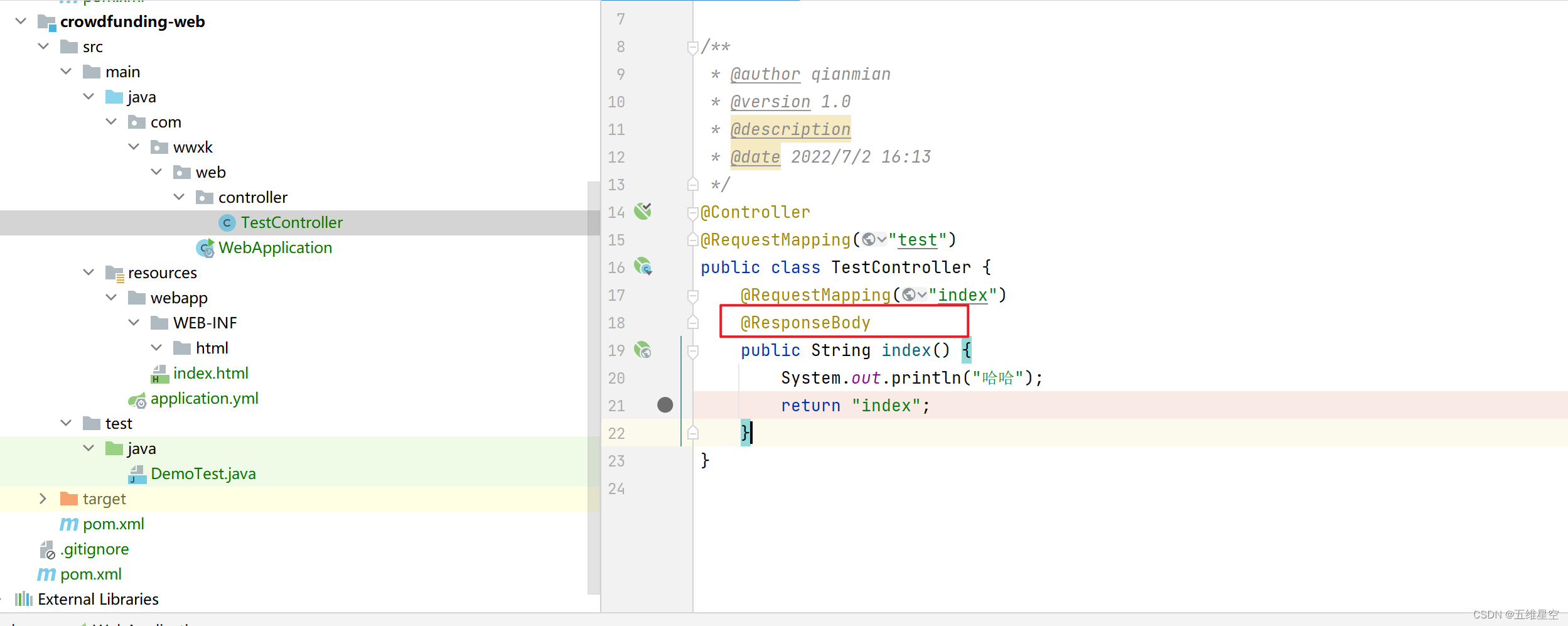Select the webapp folder in tree
Viewport: 1568px width, 626px height.
pos(179,298)
